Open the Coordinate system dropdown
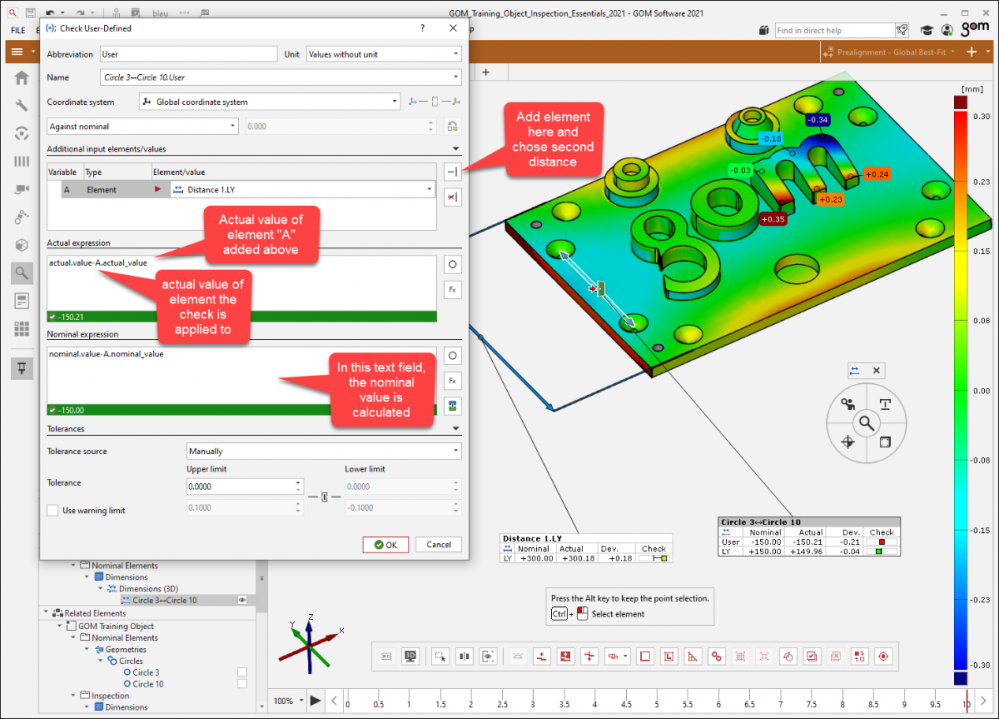The image size is (999, 719). (269, 101)
